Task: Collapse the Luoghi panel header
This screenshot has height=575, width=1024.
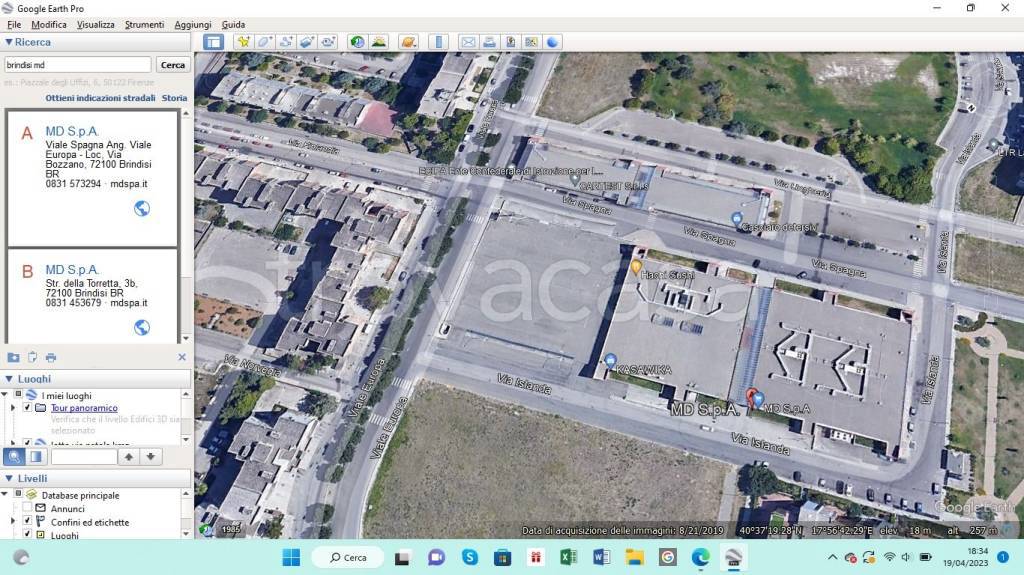Action: 9,378
